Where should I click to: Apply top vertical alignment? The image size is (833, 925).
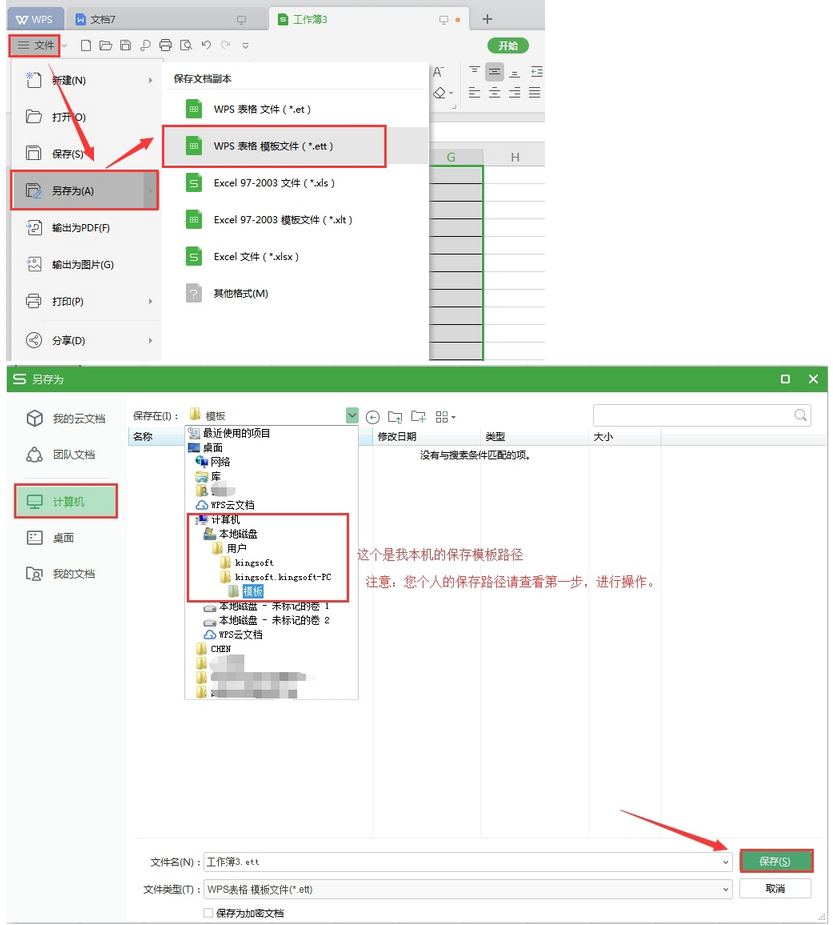(474, 72)
